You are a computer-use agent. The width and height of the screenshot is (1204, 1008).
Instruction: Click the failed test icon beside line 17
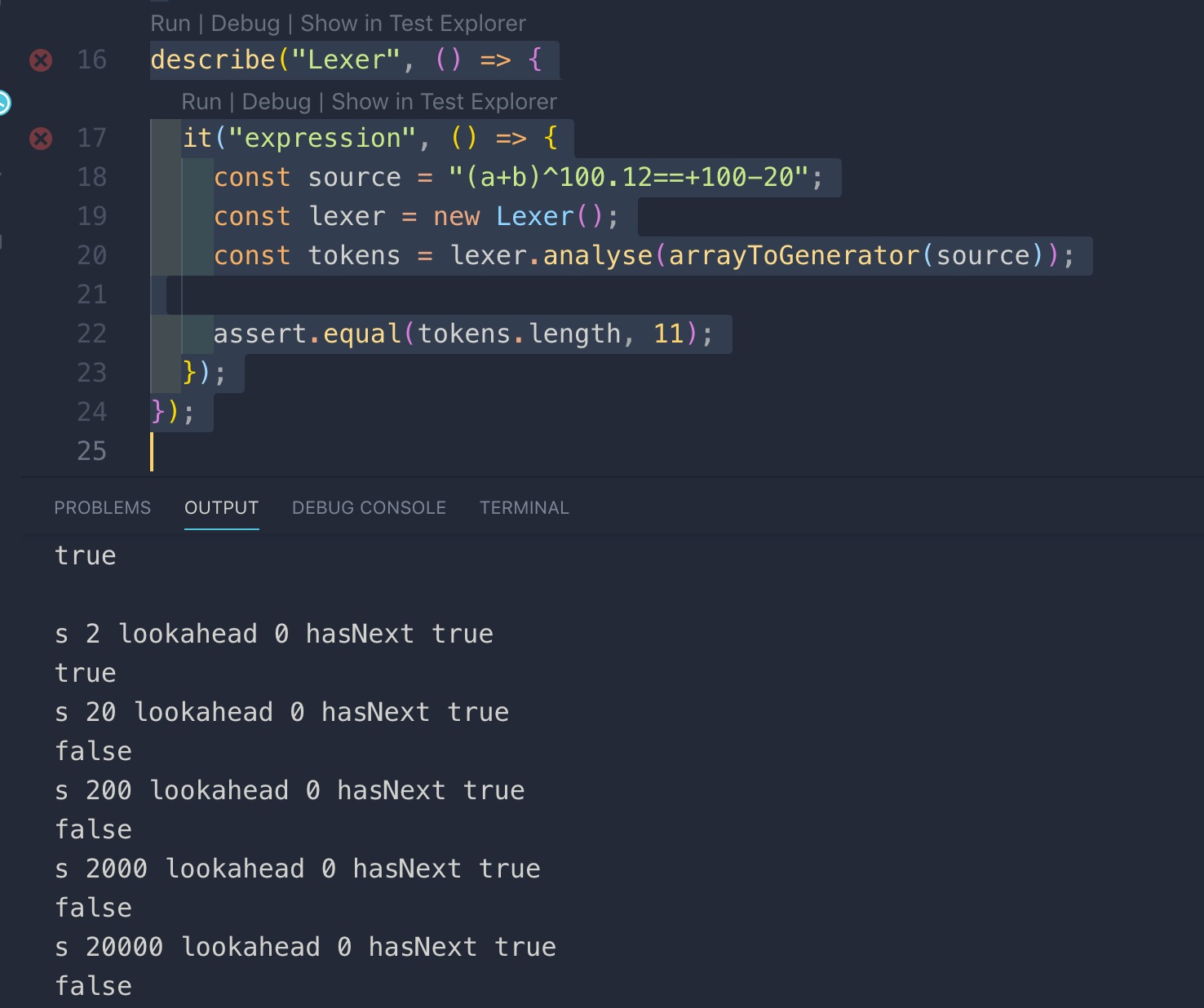(x=41, y=139)
